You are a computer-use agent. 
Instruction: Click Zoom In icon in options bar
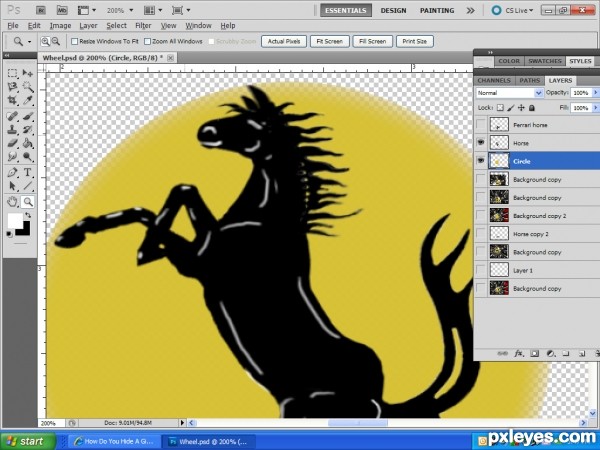[45, 41]
